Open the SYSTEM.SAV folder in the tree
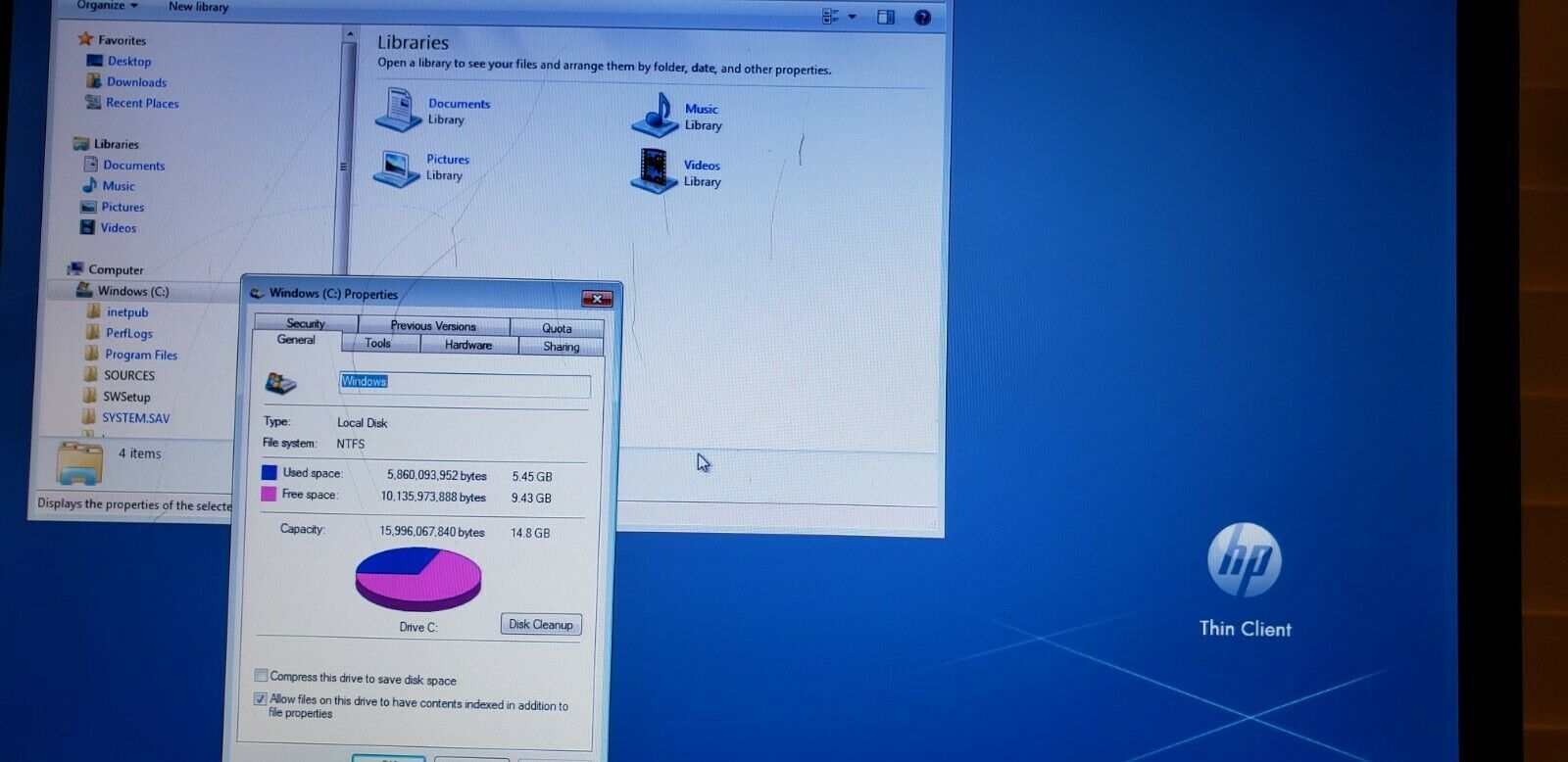The image size is (1568, 762). click(x=136, y=418)
